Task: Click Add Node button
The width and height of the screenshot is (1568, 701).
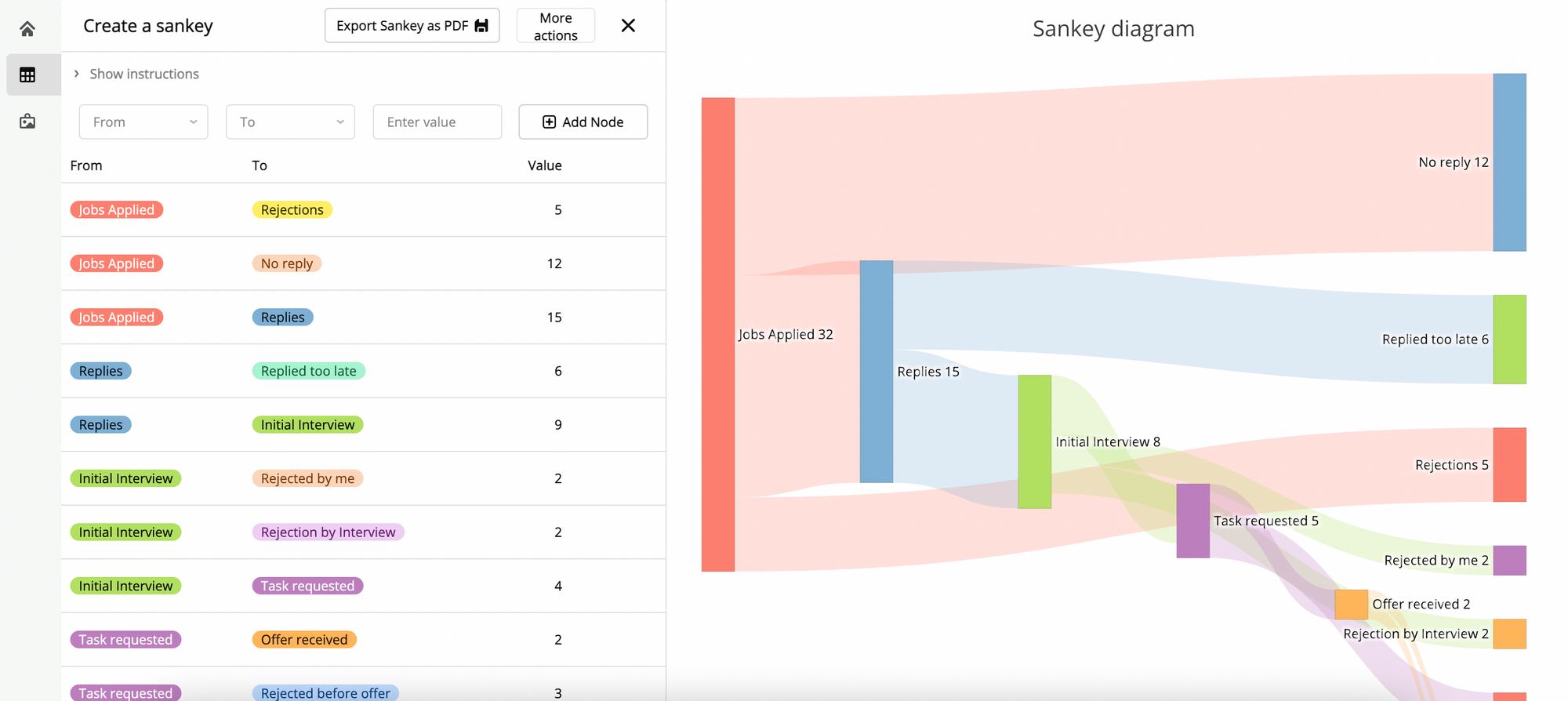Action: [x=583, y=122]
